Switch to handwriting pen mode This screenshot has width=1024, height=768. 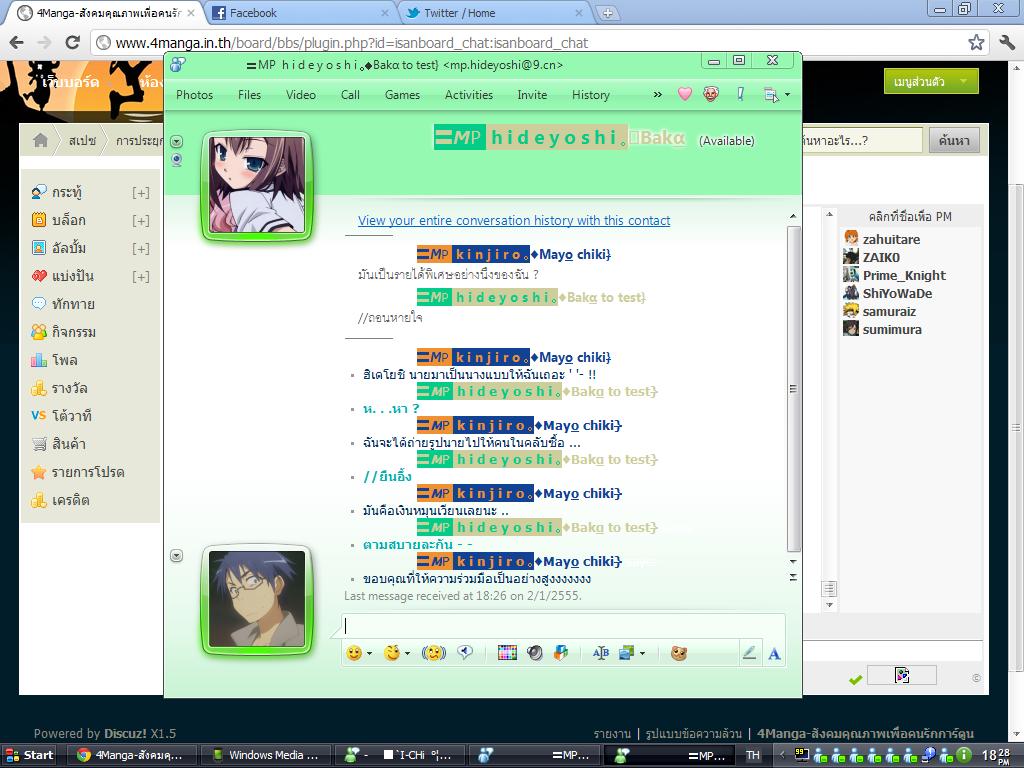(749, 653)
